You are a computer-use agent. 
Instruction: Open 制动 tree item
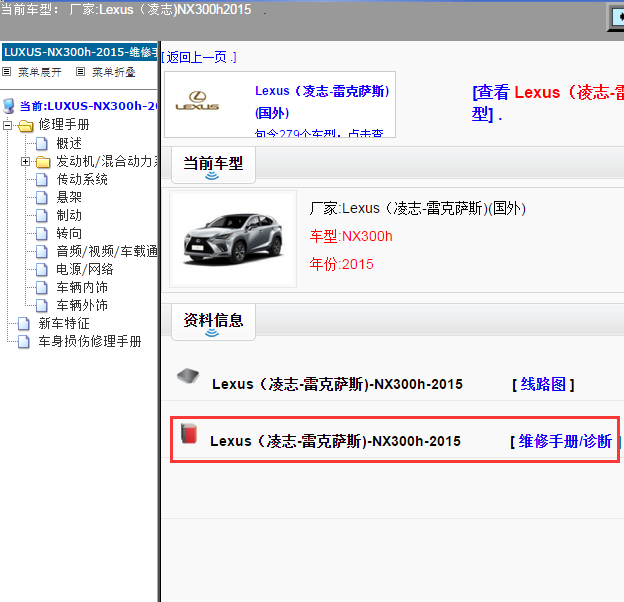[x=69, y=216]
